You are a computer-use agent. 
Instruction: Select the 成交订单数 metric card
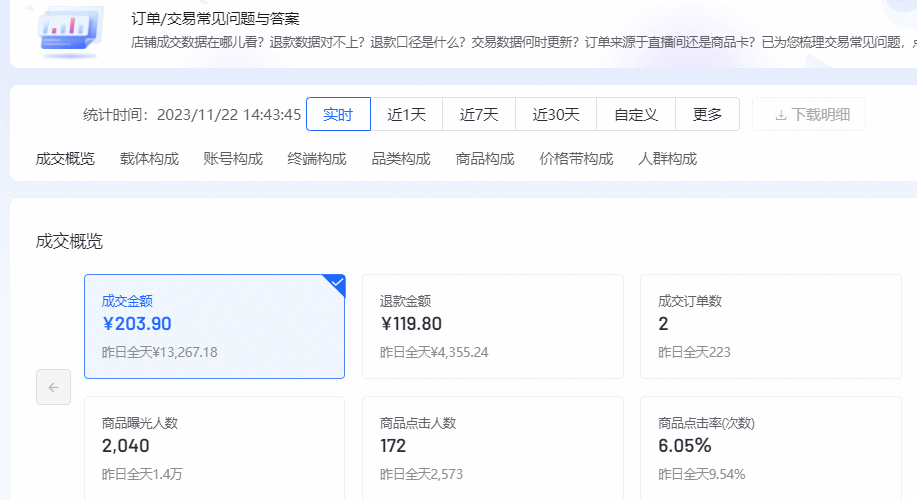coord(771,326)
